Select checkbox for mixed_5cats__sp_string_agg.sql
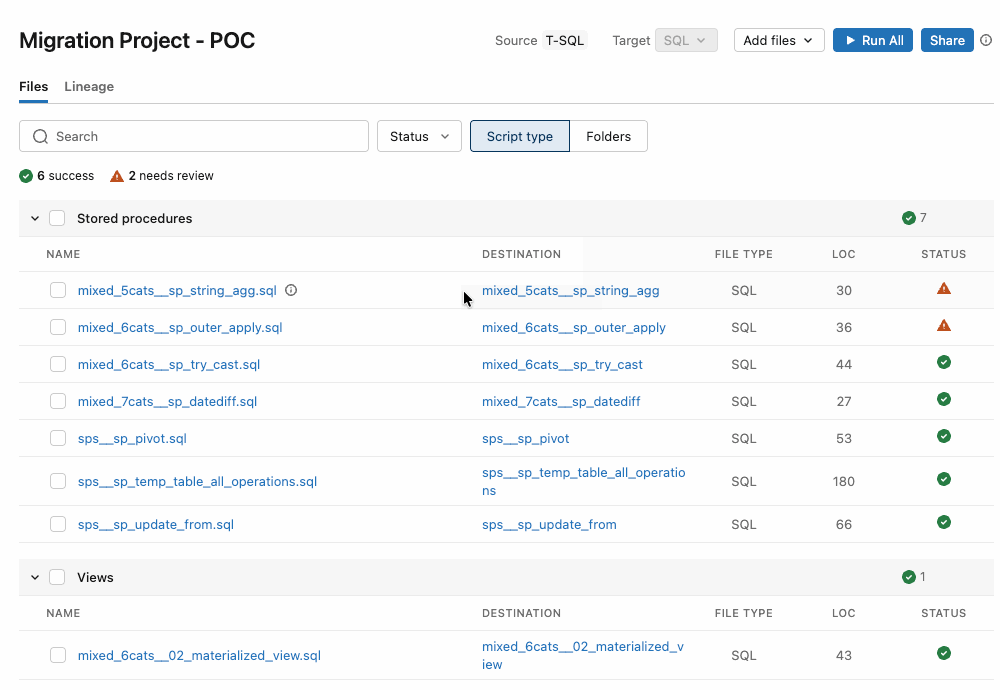This screenshot has height=690, width=1000. [58, 290]
